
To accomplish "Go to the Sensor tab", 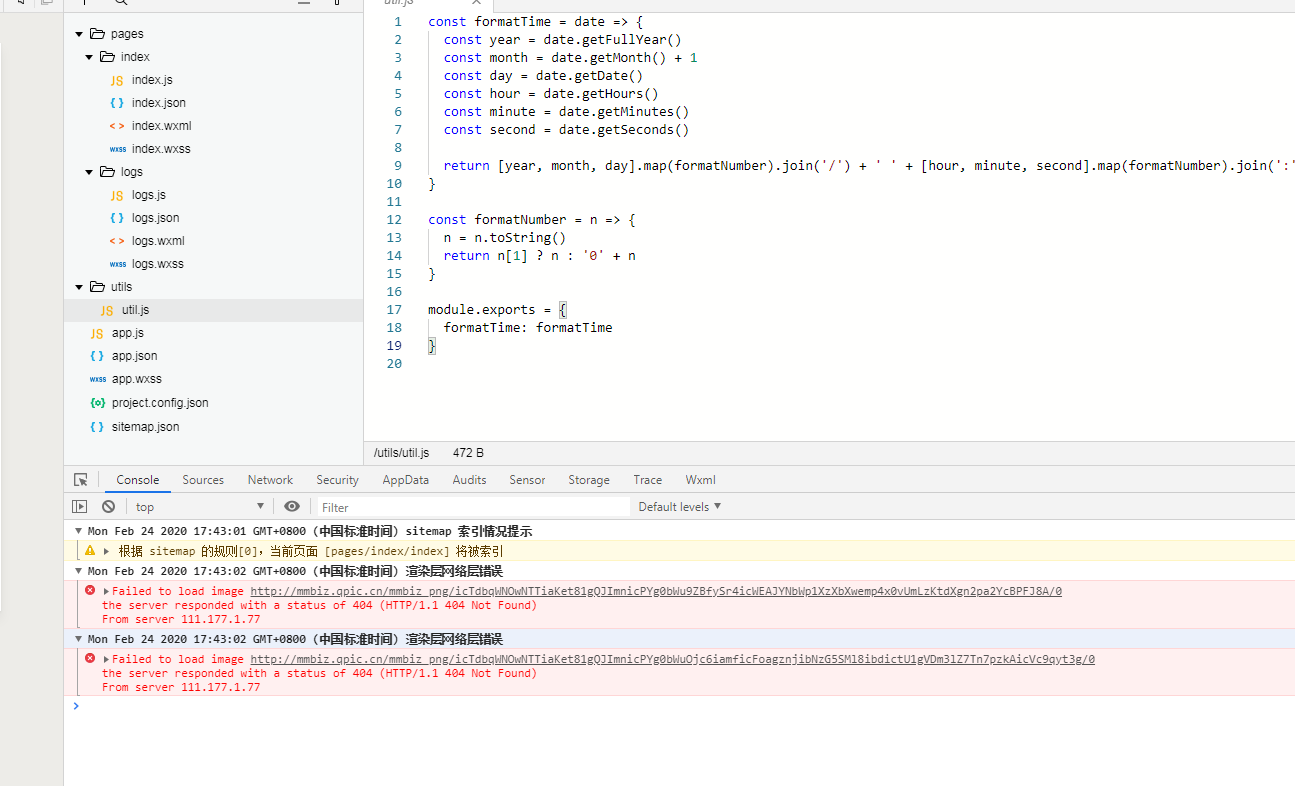I will [x=528, y=480].
